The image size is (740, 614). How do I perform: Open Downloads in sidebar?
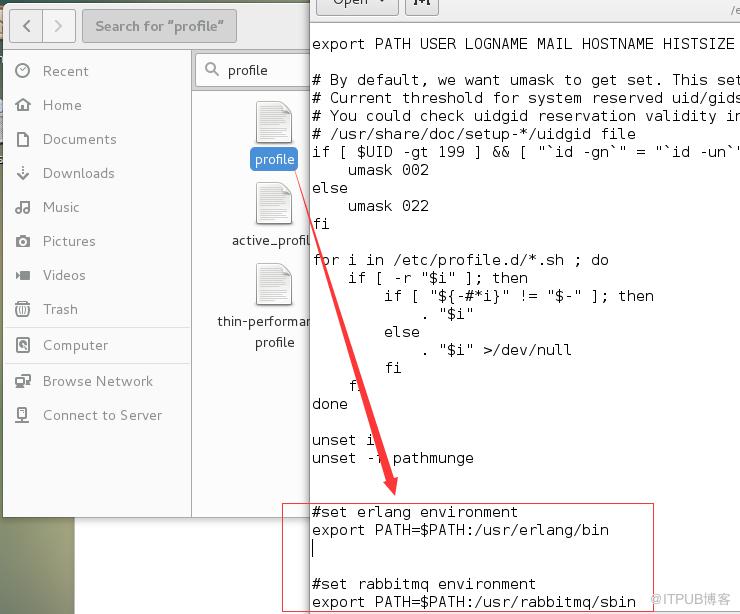click(78, 173)
